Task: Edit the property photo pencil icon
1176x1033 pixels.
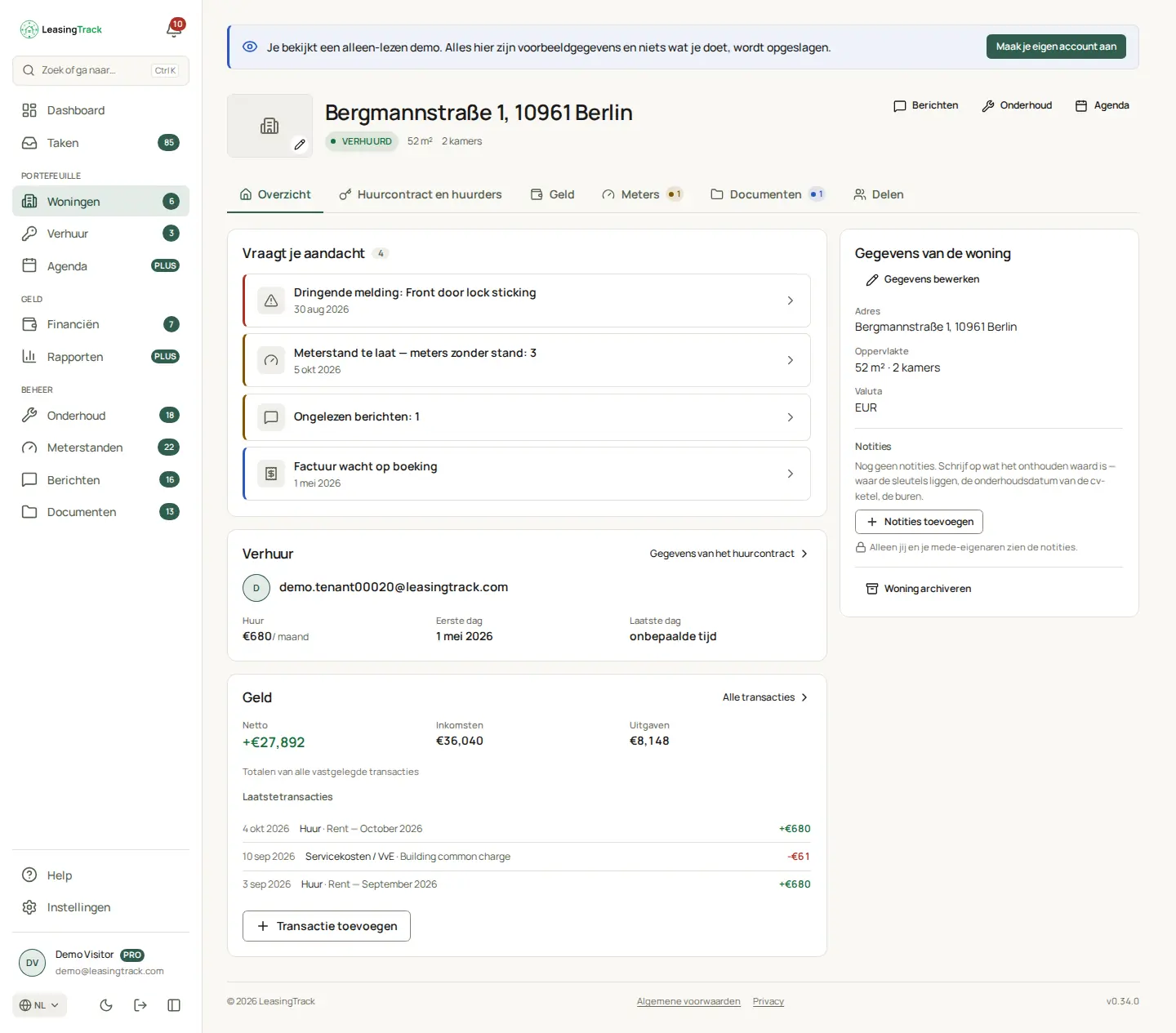Action: click(300, 145)
